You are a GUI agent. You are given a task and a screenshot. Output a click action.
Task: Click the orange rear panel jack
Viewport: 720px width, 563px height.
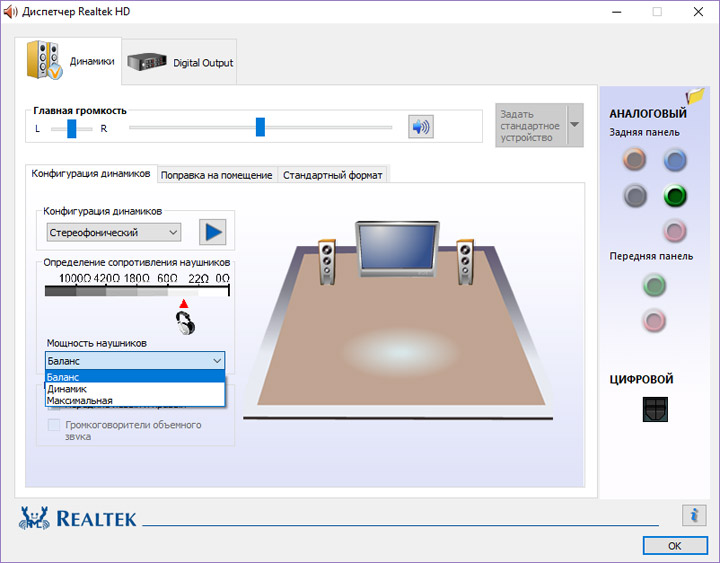635,159
